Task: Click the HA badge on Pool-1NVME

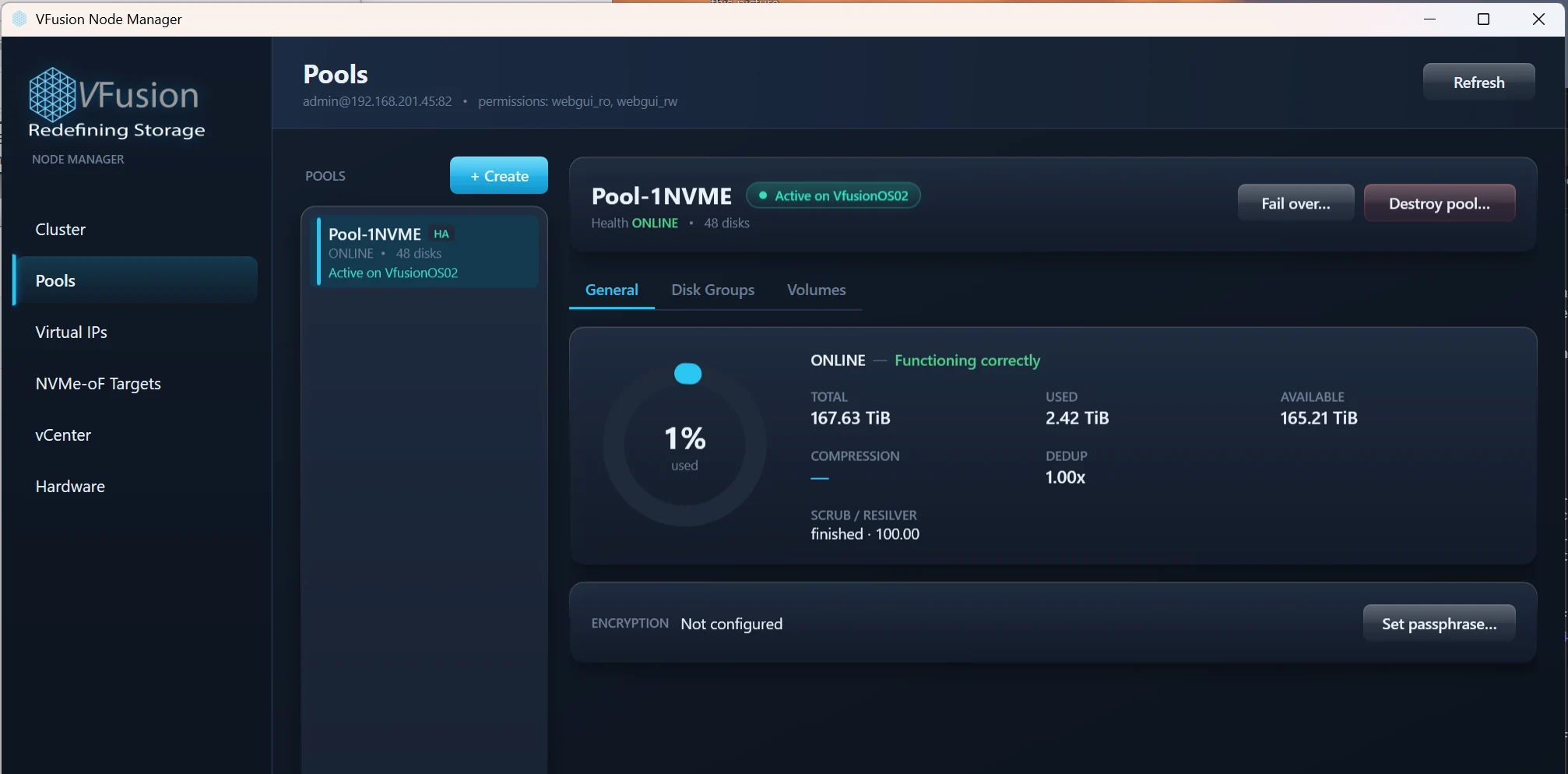Action: click(441, 234)
